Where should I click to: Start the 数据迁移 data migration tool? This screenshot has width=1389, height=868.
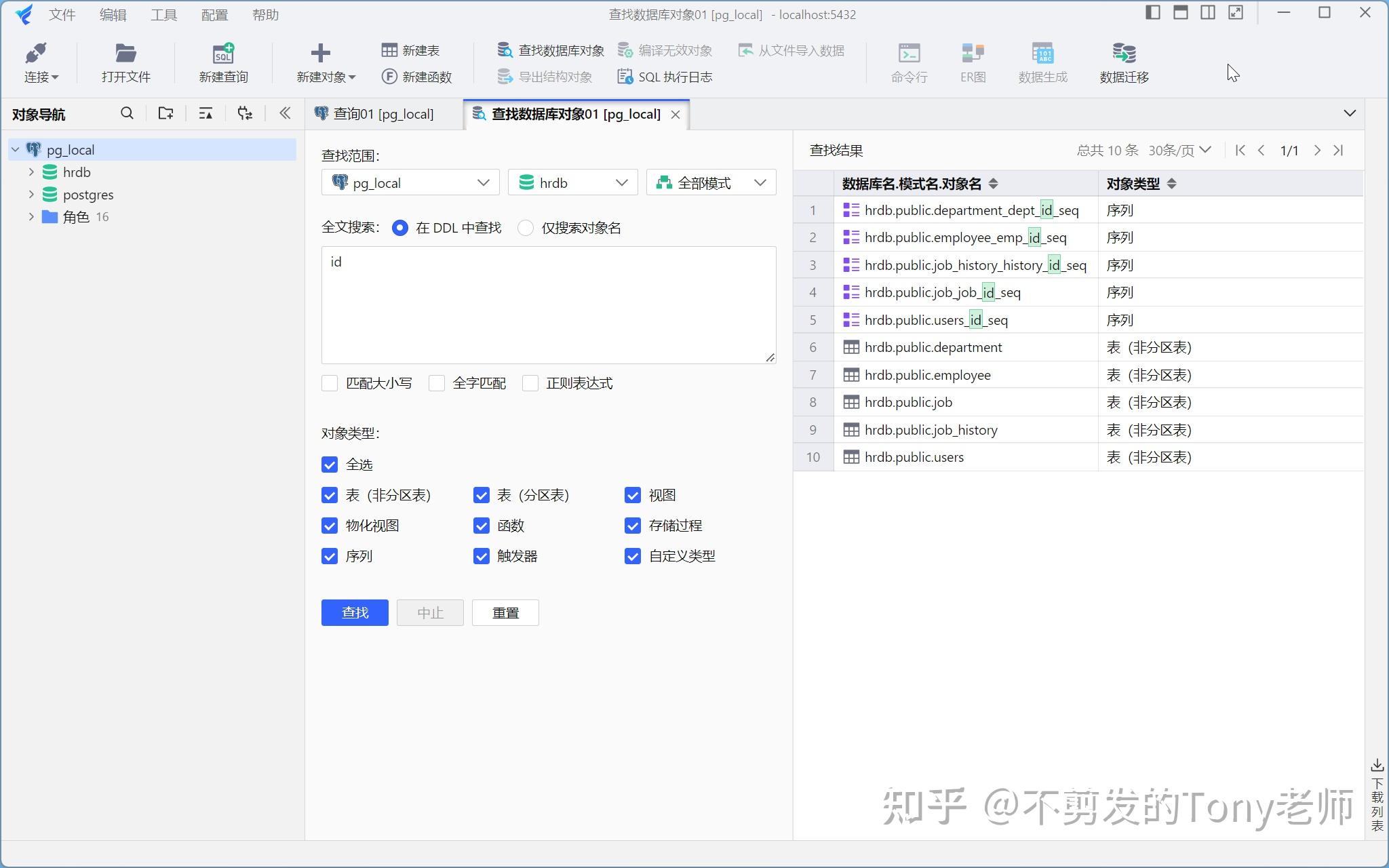1122,62
